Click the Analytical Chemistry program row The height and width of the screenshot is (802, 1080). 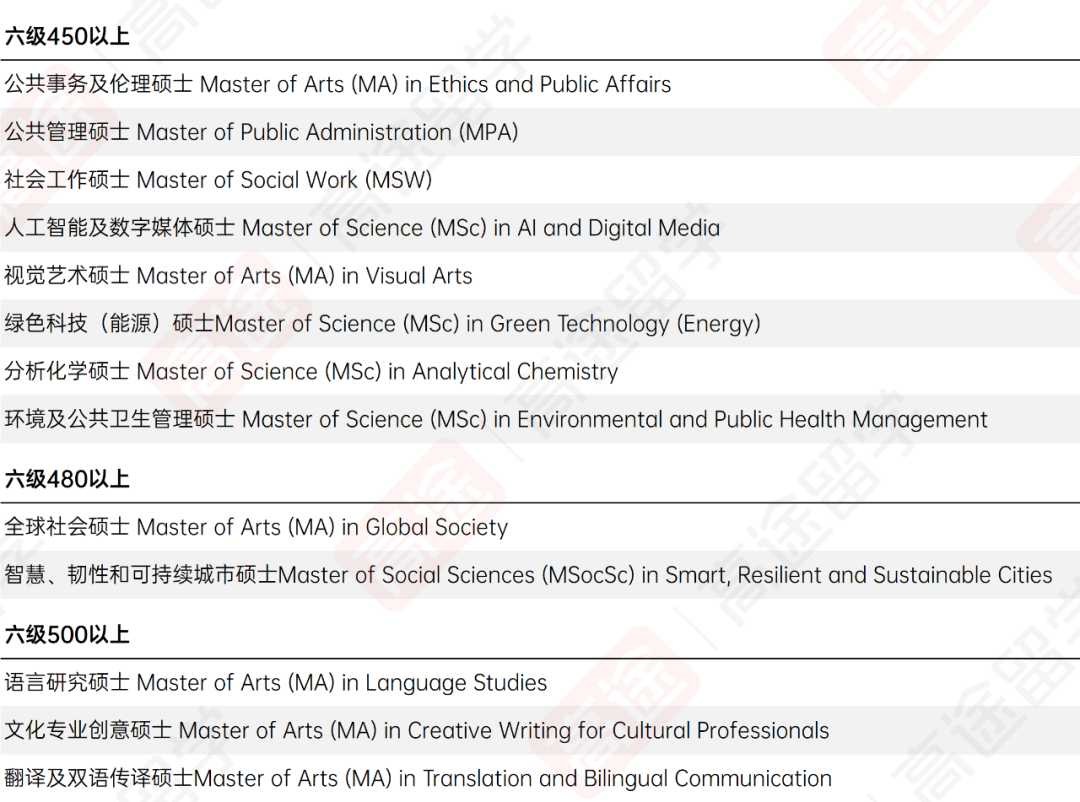[x=311, y=372]
